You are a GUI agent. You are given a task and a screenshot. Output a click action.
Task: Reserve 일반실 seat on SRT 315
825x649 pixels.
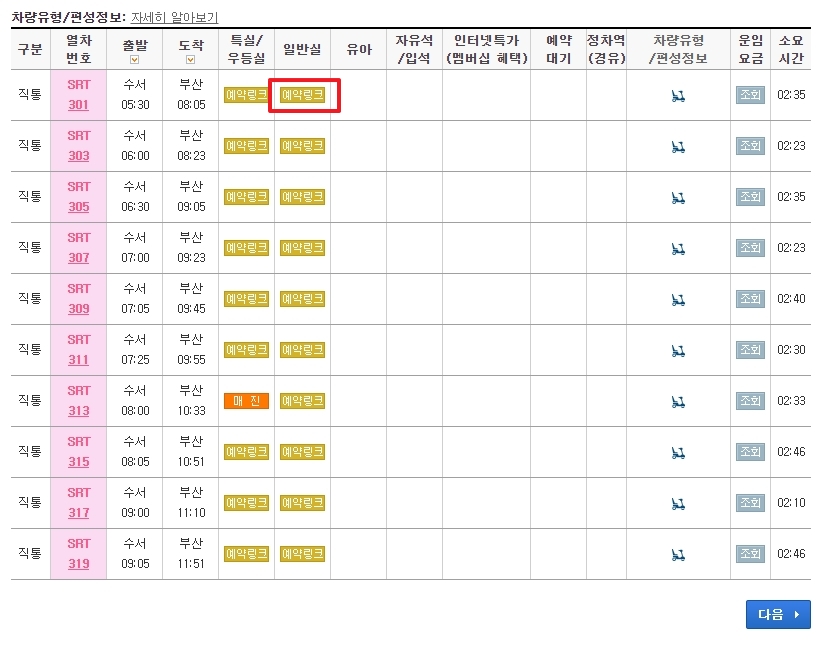point(303,452)
